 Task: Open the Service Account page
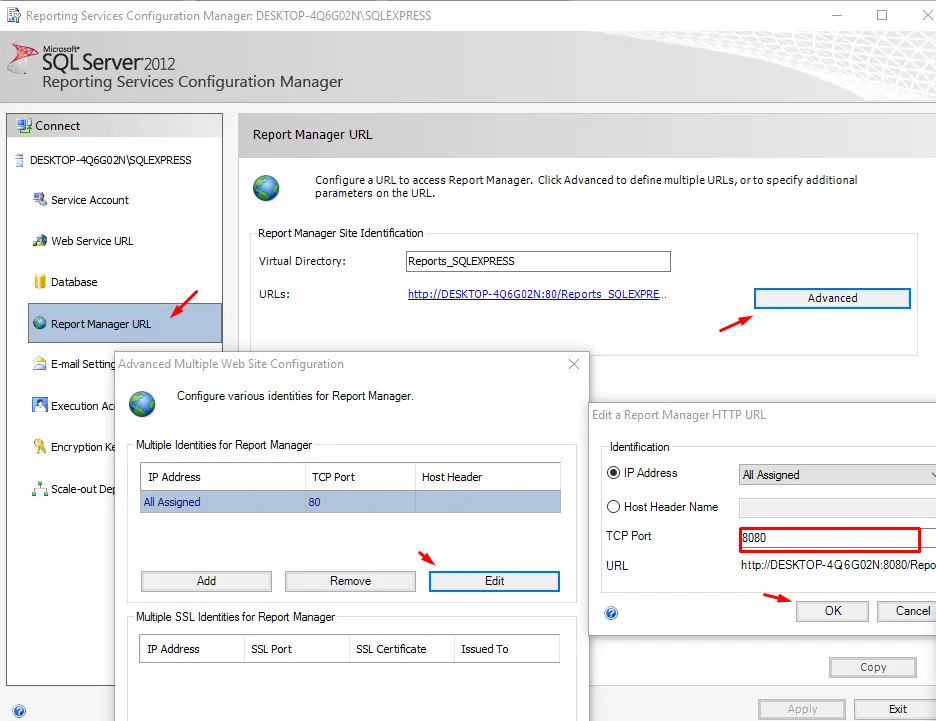pos(90,200)
